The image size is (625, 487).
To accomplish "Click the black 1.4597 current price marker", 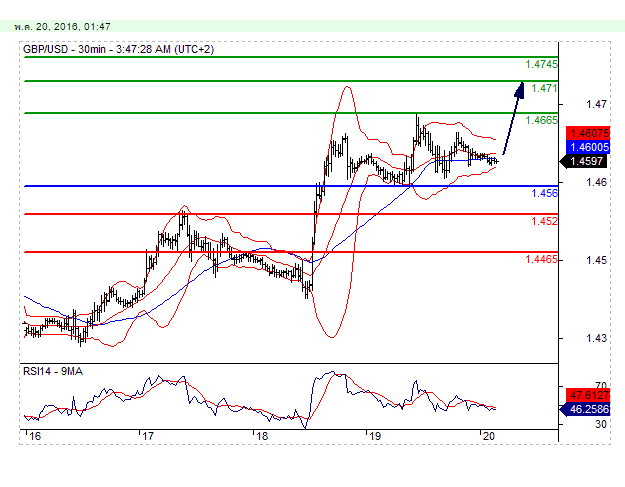I will 584,161.
